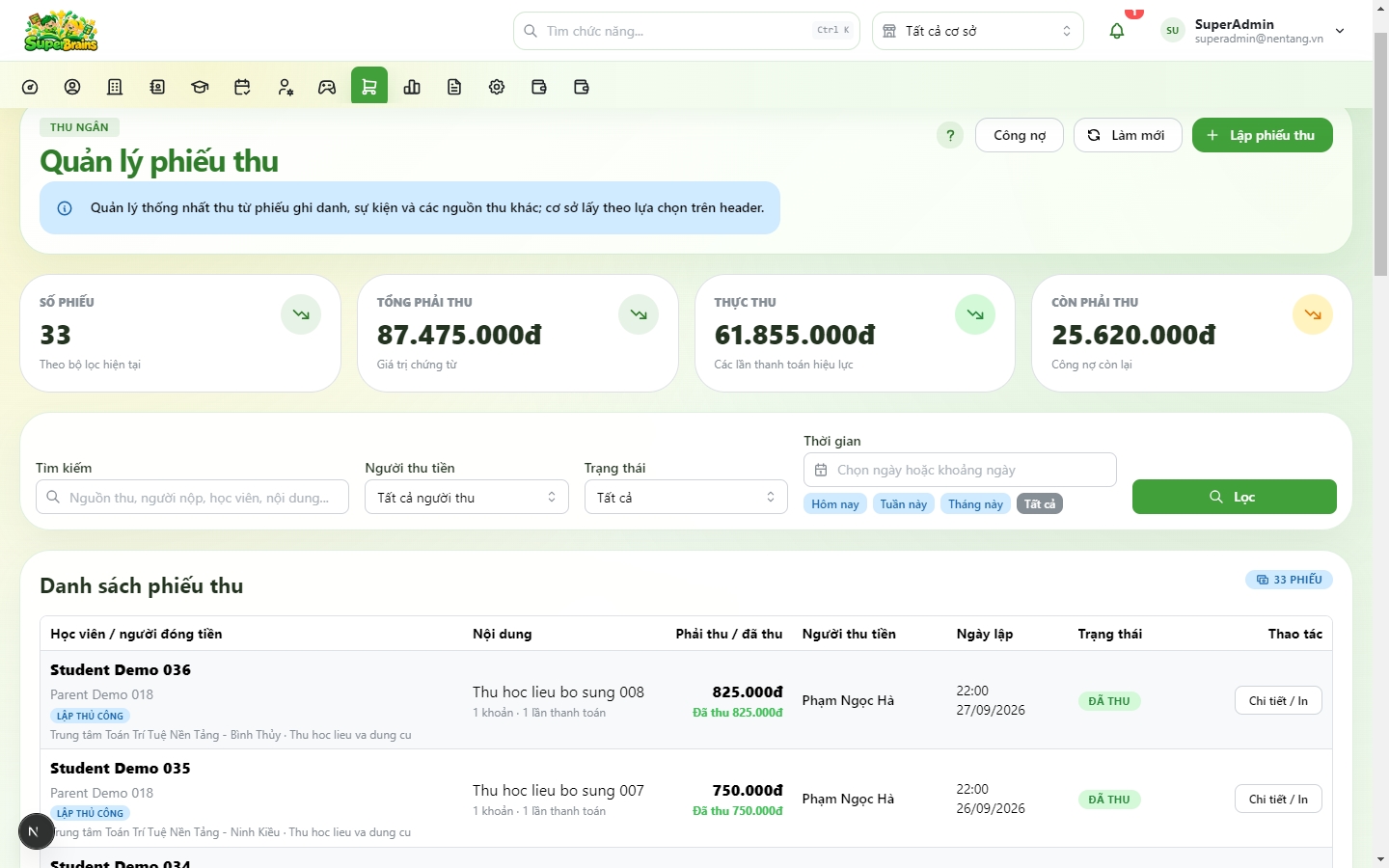The image size is (1389, 868).
Task: Open the dashboard gauge icon in navigation
Action: point(30,87)
